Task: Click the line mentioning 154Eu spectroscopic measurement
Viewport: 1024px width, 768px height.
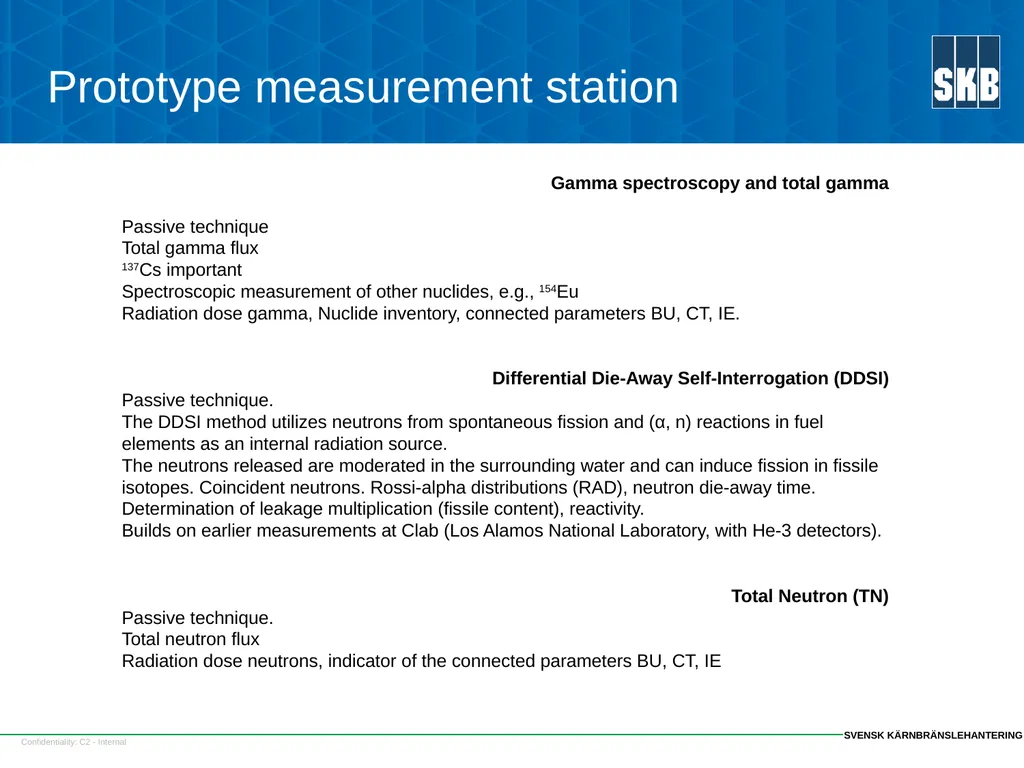Action: pos(350,291)
